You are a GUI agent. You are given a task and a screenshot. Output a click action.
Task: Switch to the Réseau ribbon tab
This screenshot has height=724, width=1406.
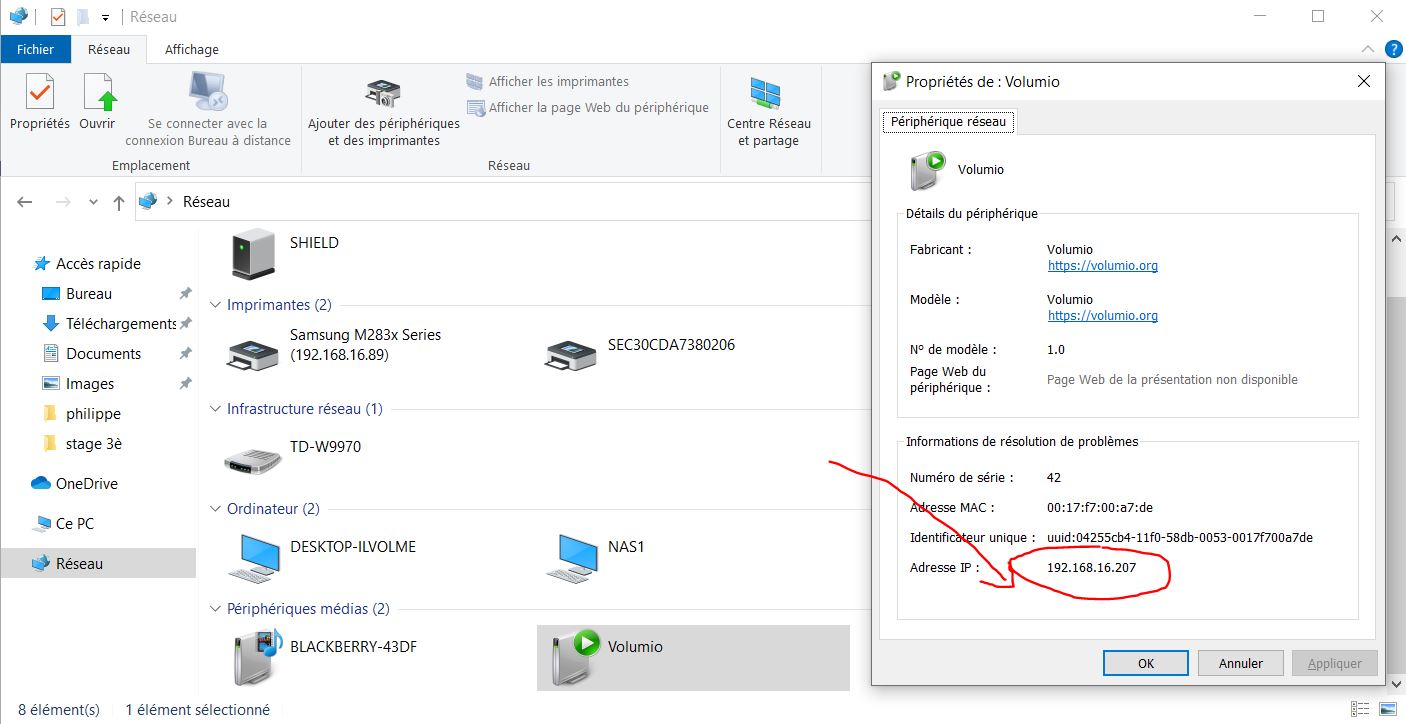pyautogui.click(x=109, y=49)
